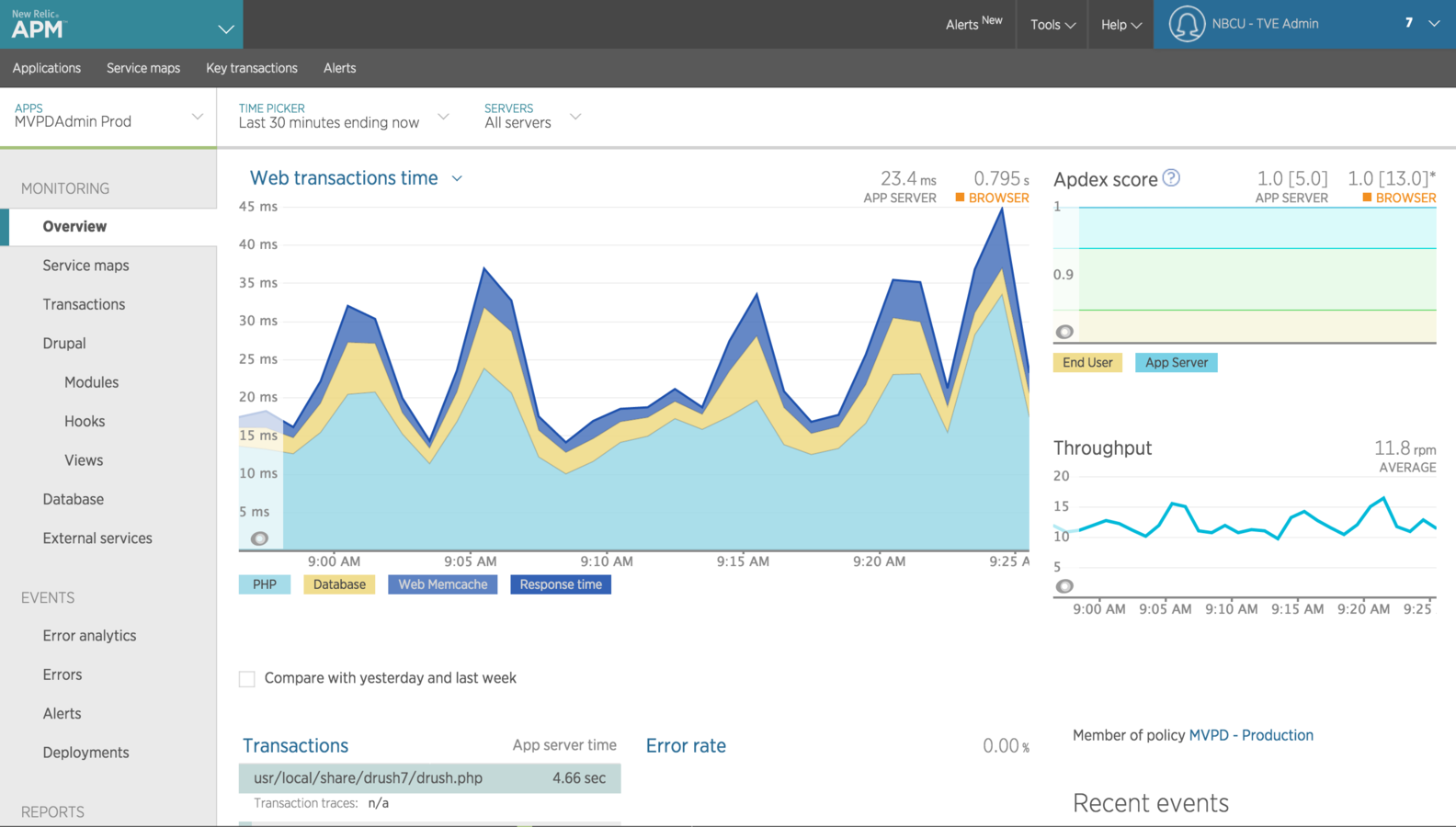The image size is (1456, 827).
Task: Open the MVPD - Production policy link
Action: tap(1251, 735)
